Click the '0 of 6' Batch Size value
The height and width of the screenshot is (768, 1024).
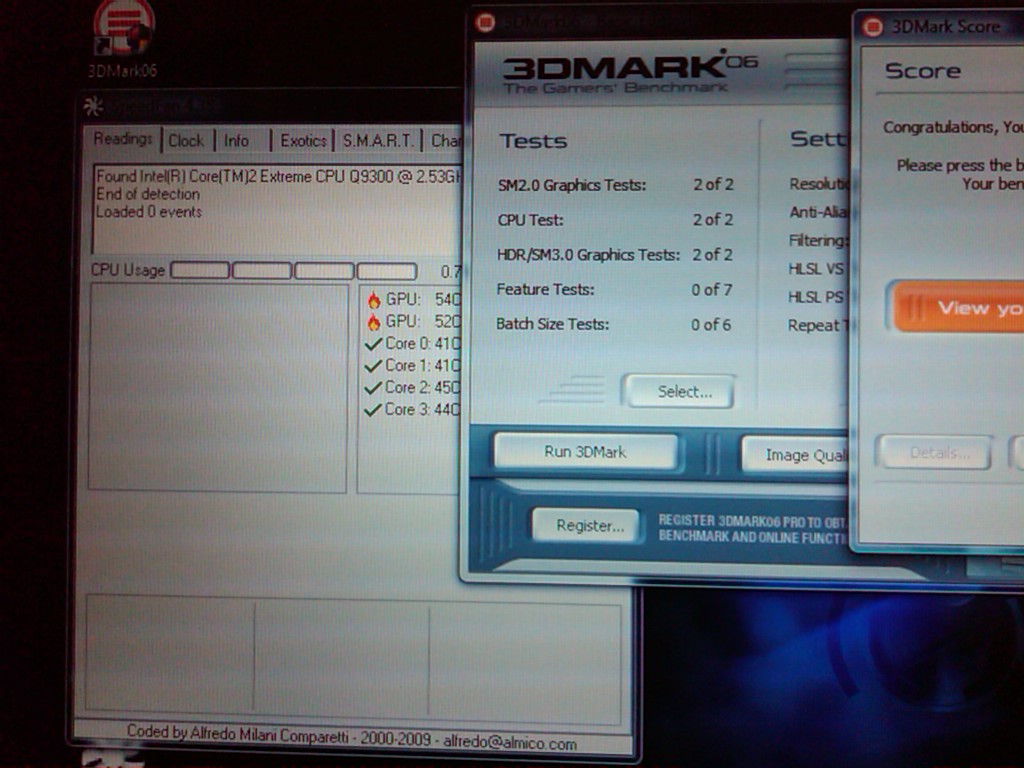pos(711,325)
